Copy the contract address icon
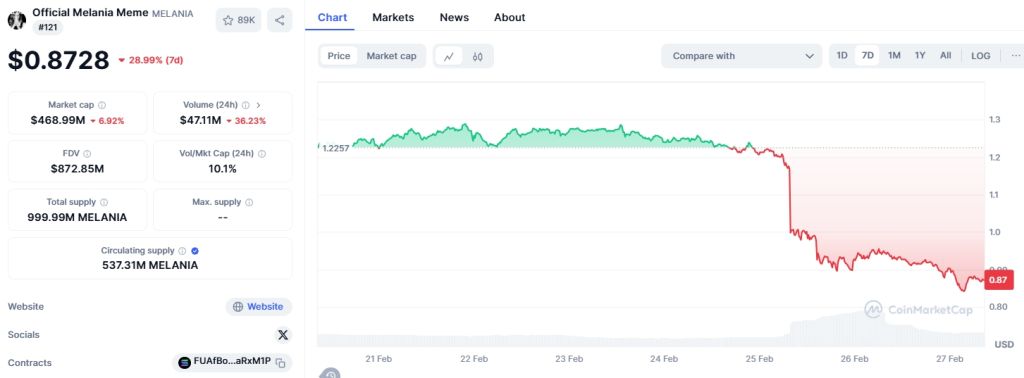The height and width of the screenshot is (378, 1024). tap(280, 363)
